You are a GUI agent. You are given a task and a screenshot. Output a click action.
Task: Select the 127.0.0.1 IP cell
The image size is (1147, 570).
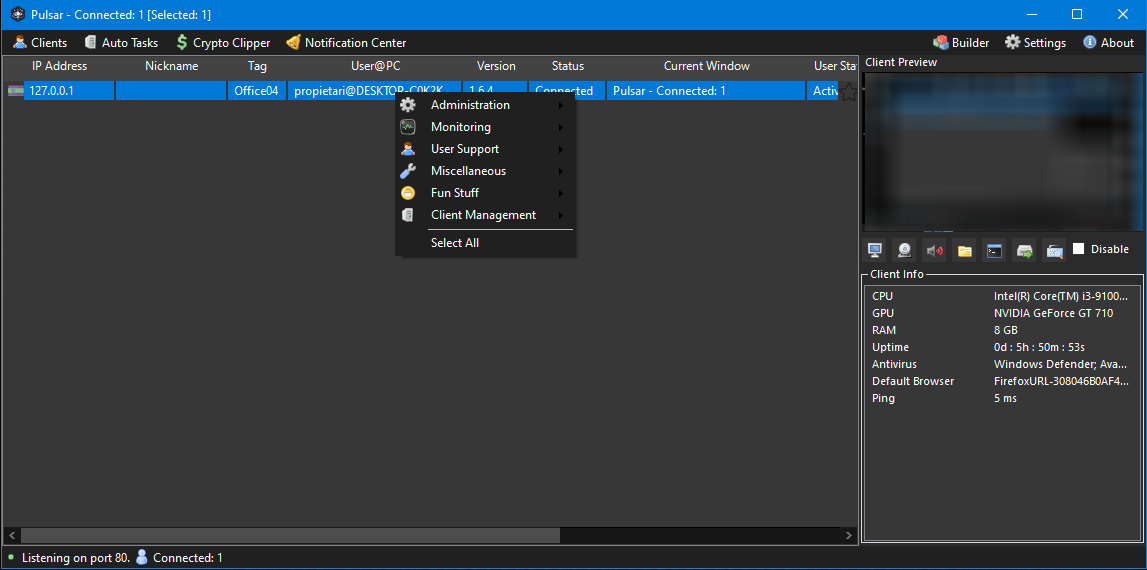(69, 91)
